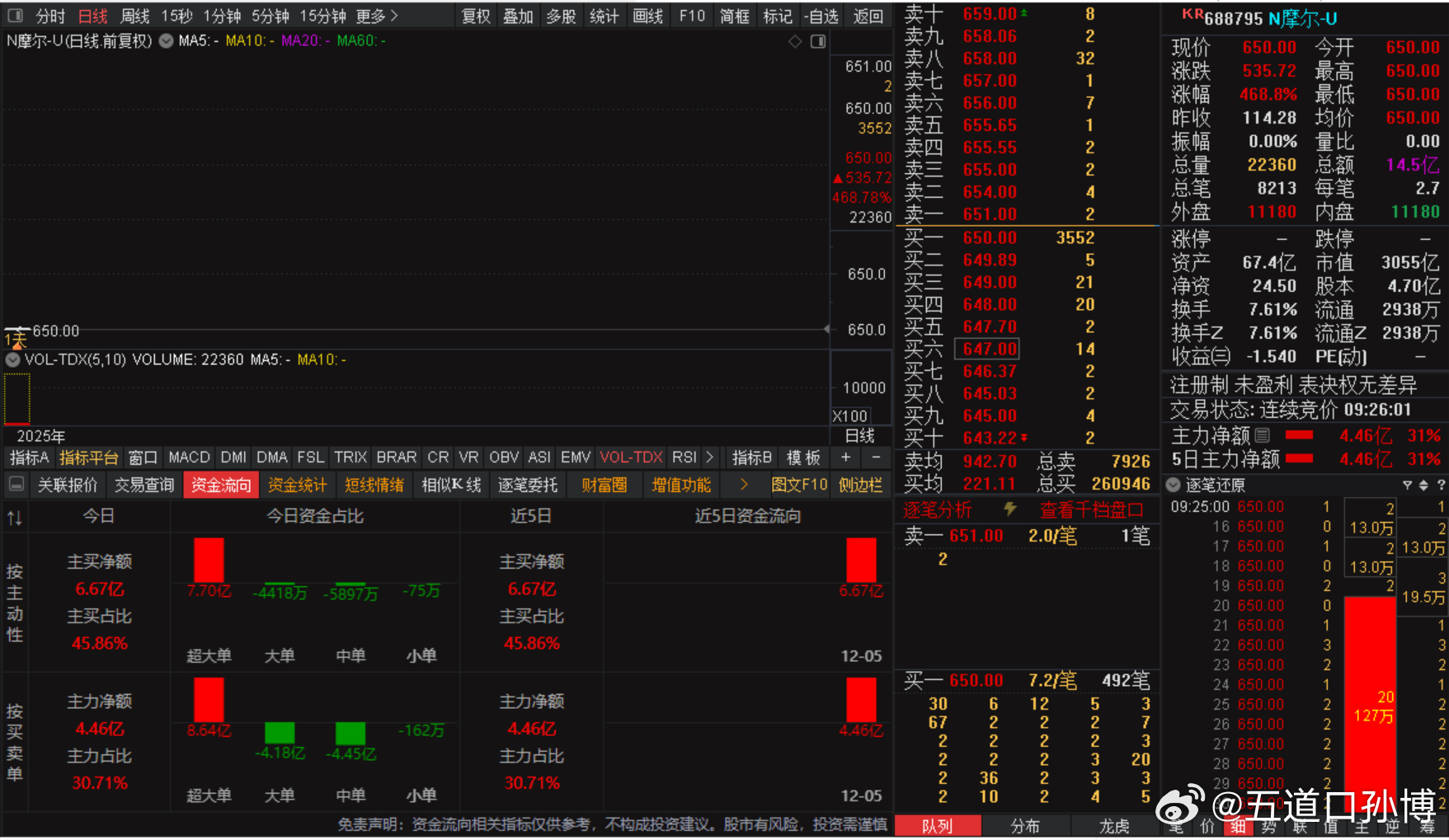Click the filter funnel icon in 逐笔还原
This screenshot has height=840, width=1449.
coord(1408,485)
